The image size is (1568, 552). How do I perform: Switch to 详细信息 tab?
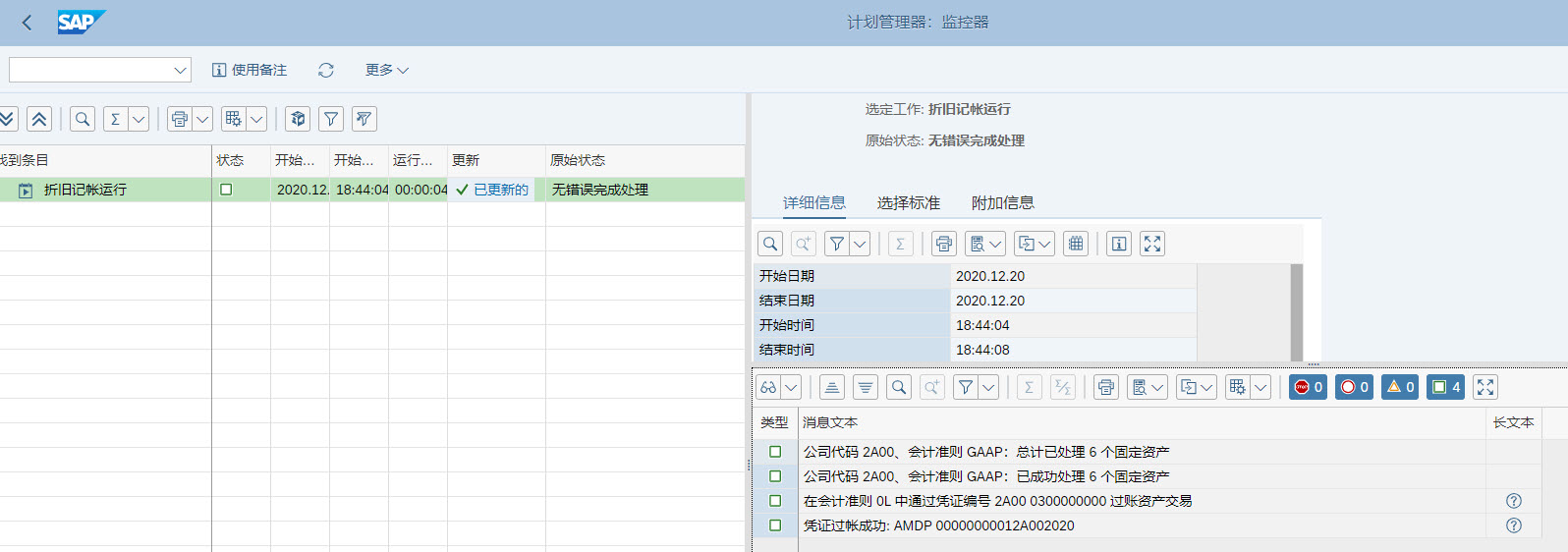pyautogui.click(x=813, y=202)
